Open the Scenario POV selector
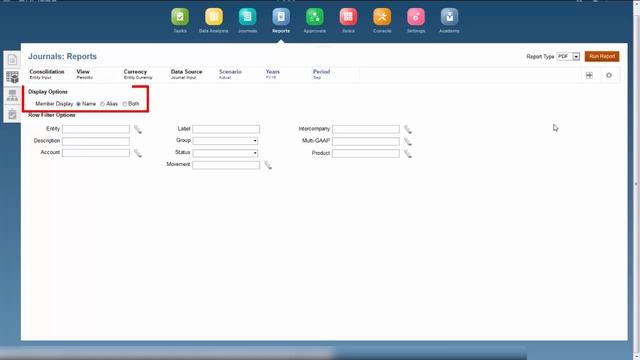640x360 pixels. point(230,74)
